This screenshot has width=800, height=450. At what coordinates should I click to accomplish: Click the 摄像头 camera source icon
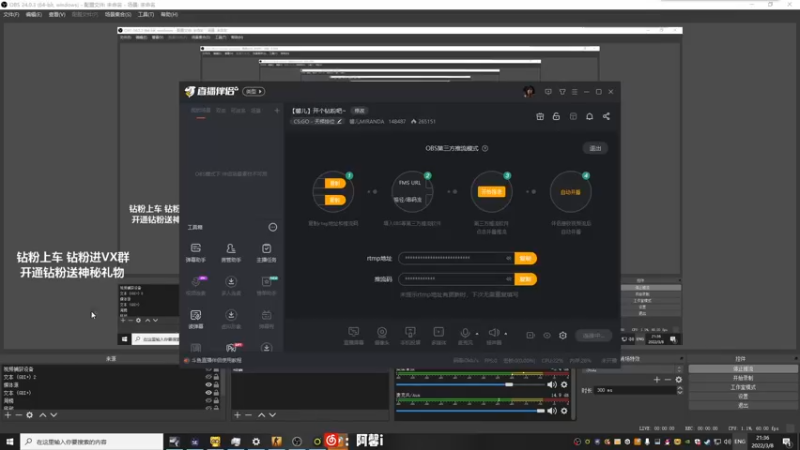382,336
